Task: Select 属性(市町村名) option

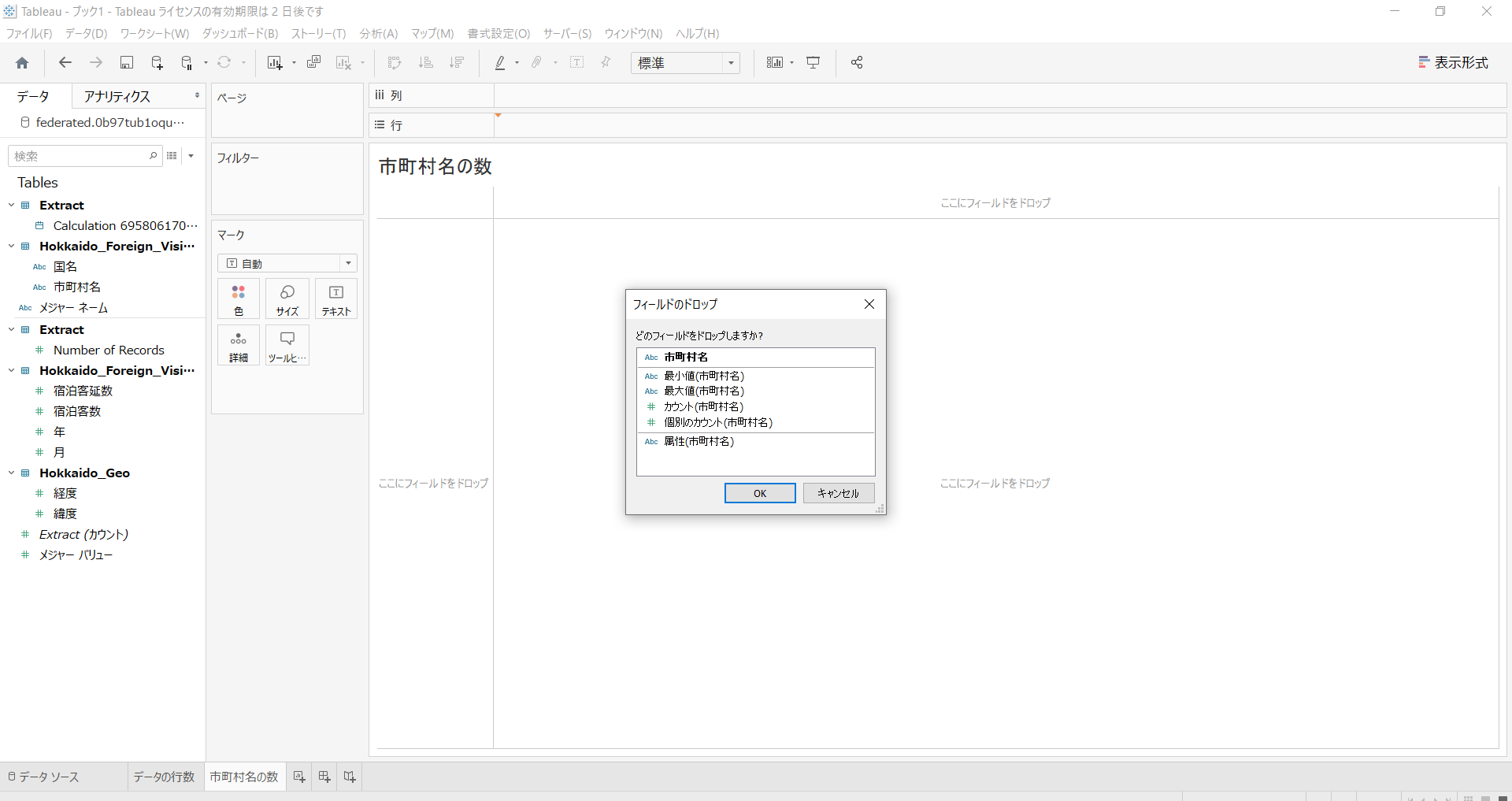Action: tap(756, 442)
